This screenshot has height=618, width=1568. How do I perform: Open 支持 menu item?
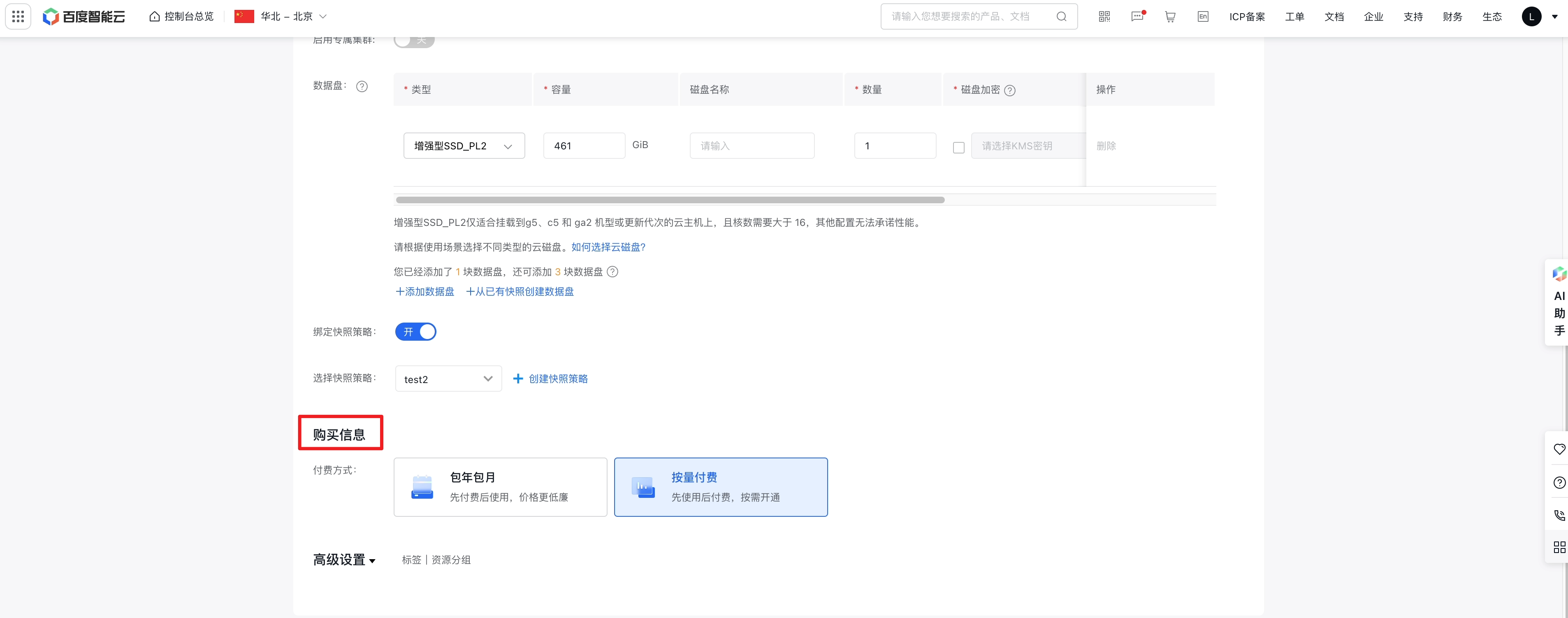pos(1413,17)
